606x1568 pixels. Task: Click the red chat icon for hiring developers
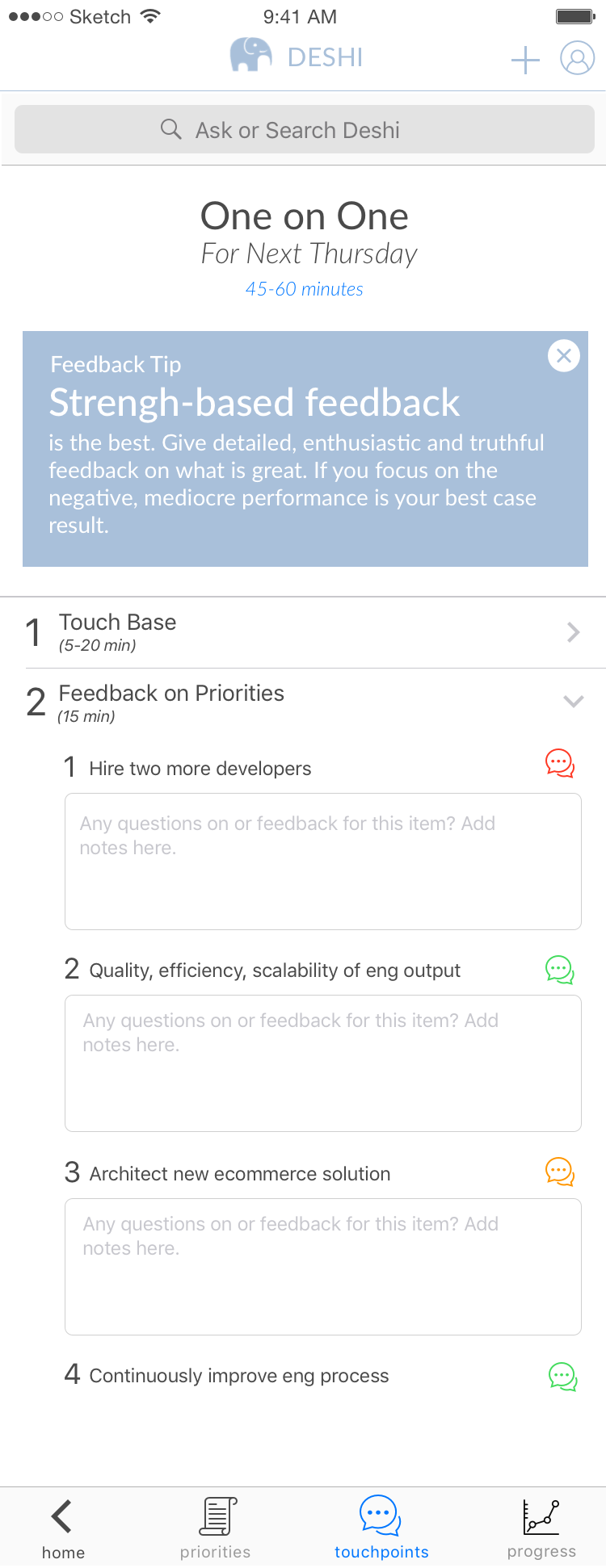560,763
